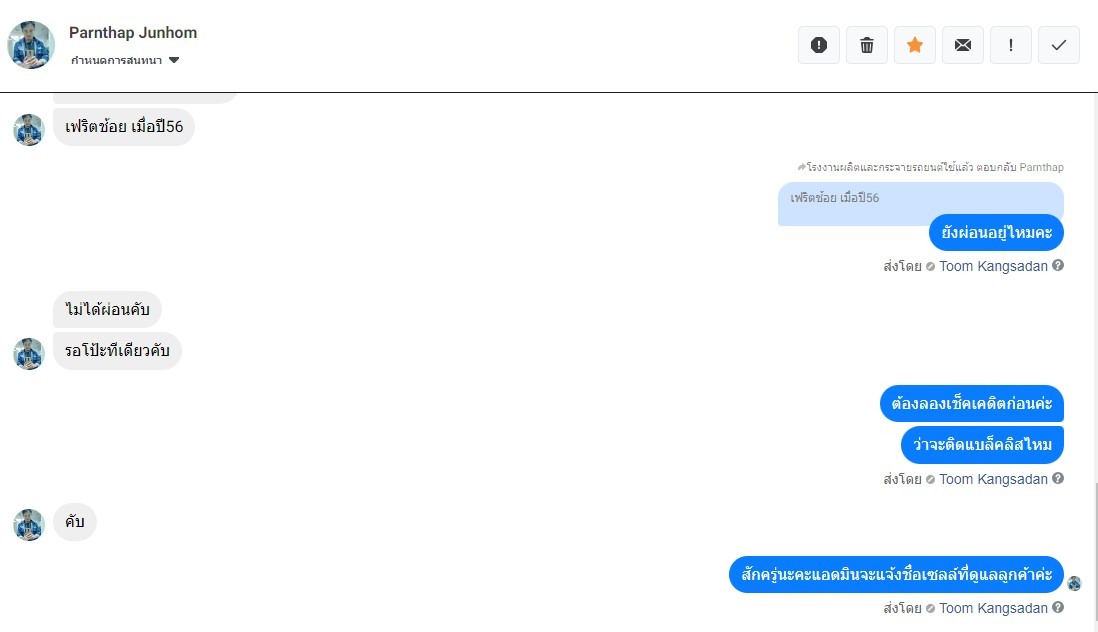This screenshot has height=632, width=1098.
Task: Open Parnthap Junhom's profile name link
Action: [x=133, y=33]
